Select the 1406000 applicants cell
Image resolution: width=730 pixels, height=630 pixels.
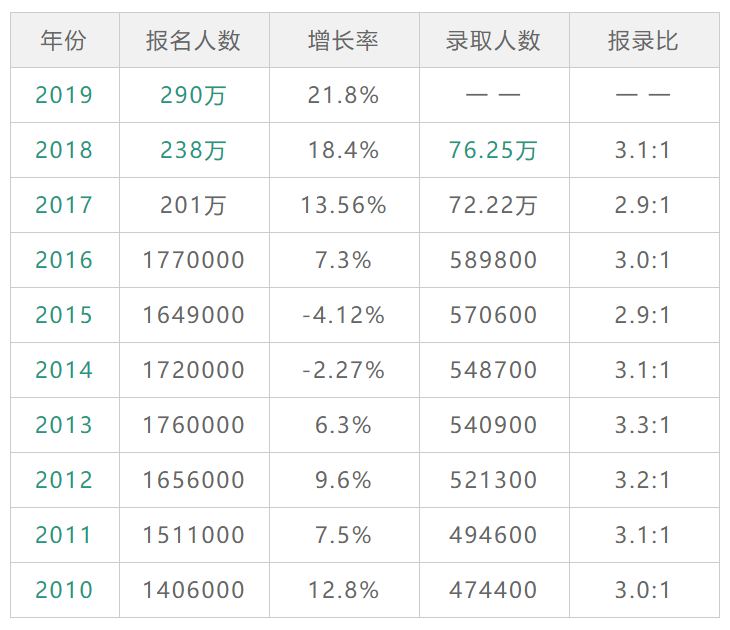(194, 589)
